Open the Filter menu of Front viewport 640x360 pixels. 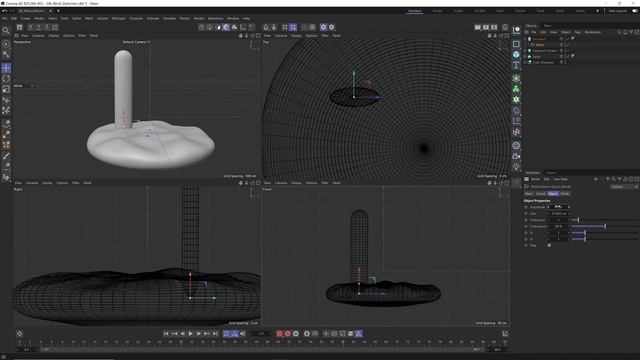[x=324, y=183]
